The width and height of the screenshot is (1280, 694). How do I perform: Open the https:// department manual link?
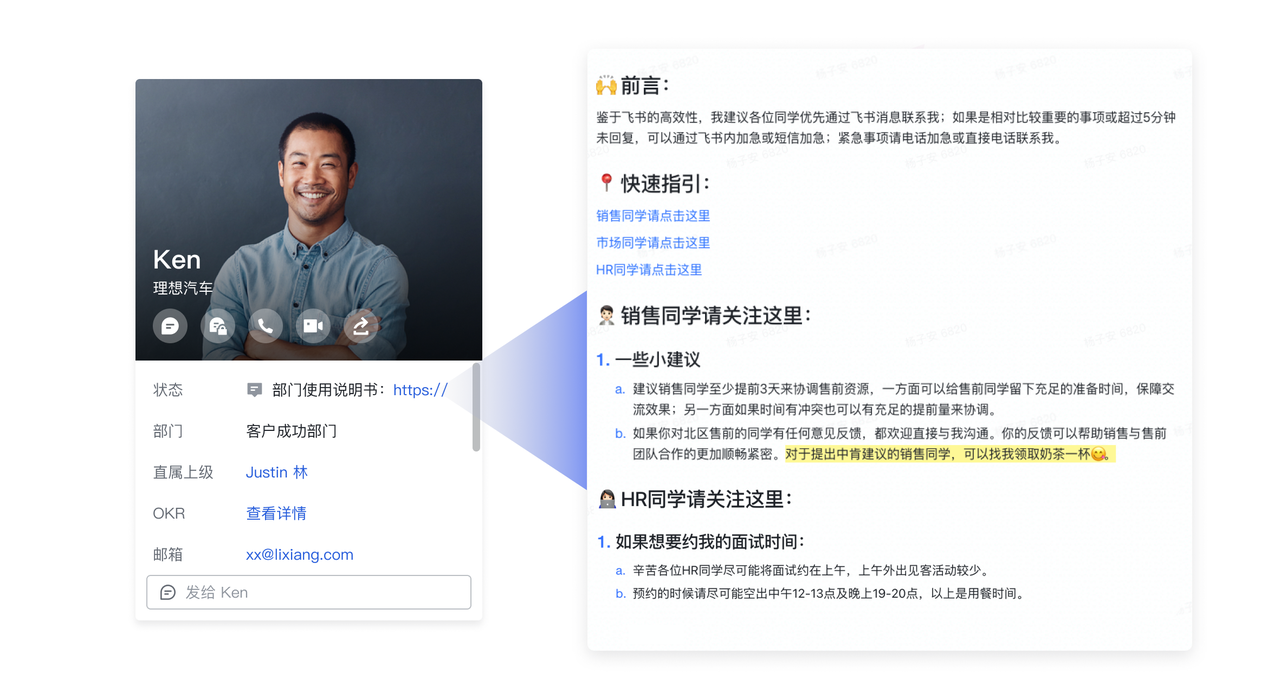420,390
